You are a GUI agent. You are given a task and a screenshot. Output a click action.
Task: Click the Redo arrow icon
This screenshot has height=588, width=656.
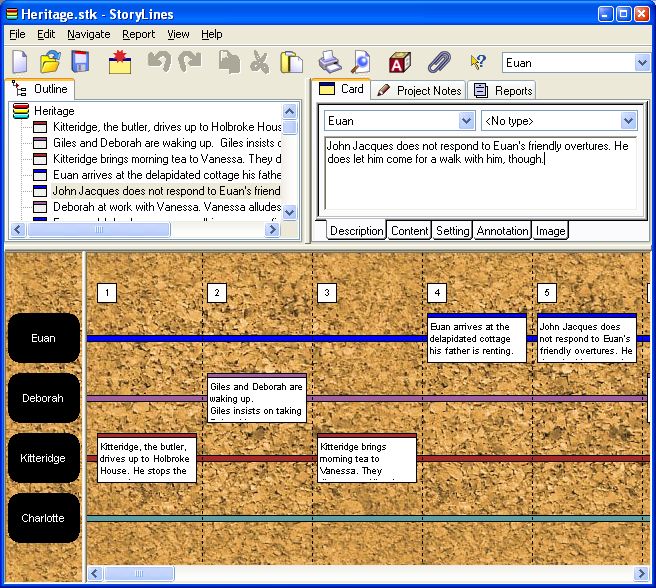(190, 61)
